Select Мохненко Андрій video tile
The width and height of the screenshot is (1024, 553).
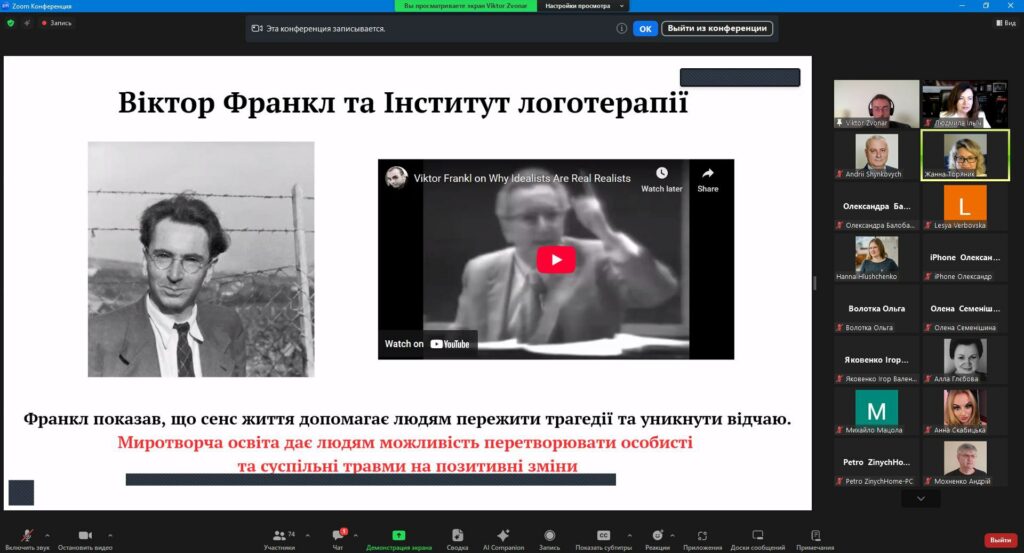[965, 463]
